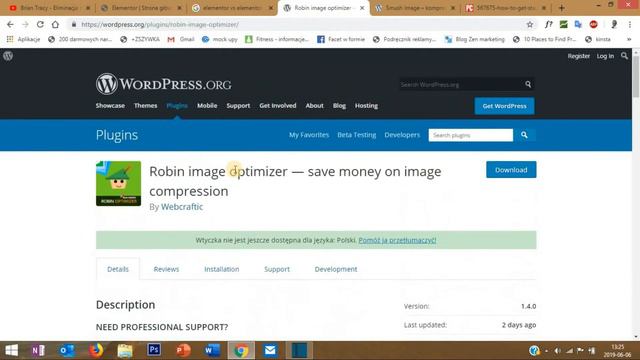Expand the hidden bookmarks chevron
Viewport: 640px width, 360px height.
click(x=629, y=39)
